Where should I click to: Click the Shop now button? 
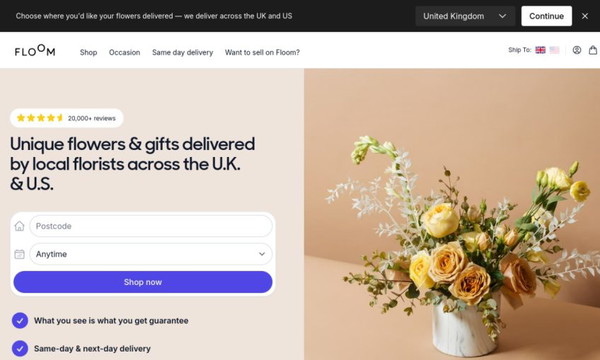[143, 282]
